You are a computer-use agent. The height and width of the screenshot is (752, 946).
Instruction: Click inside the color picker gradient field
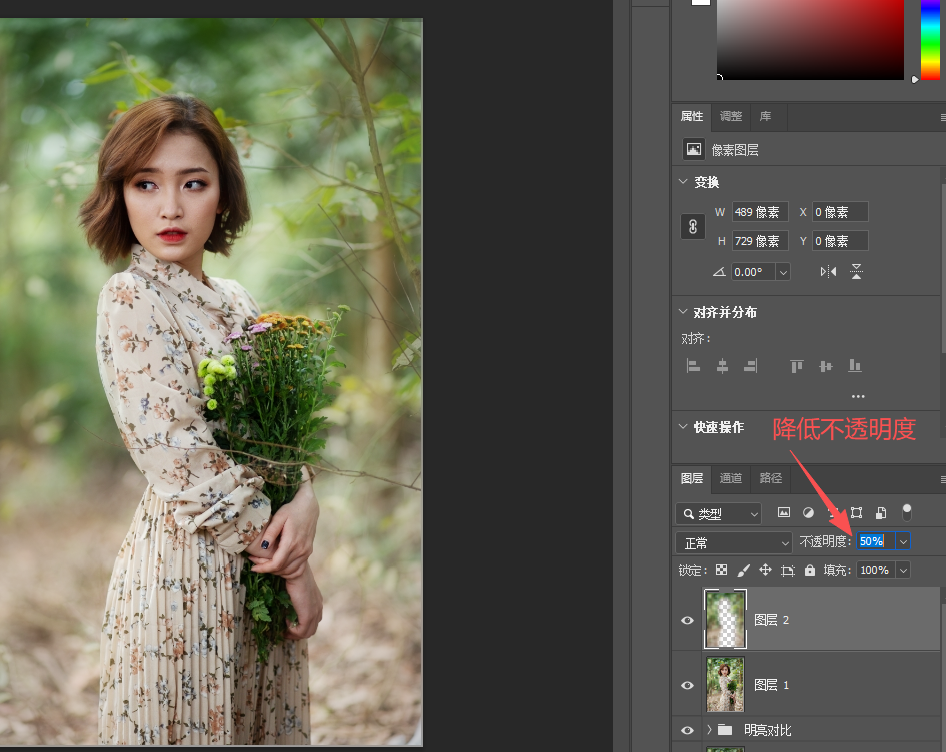point(810,39)
